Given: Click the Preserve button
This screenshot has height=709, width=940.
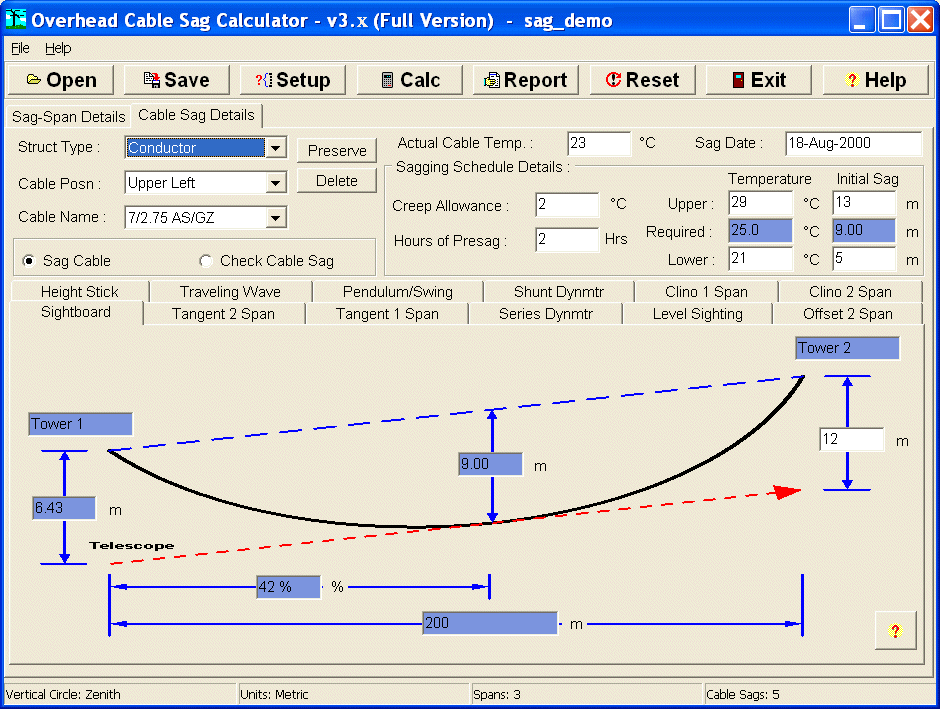Looking at the screenshot, I should click(x=336, y=150).
